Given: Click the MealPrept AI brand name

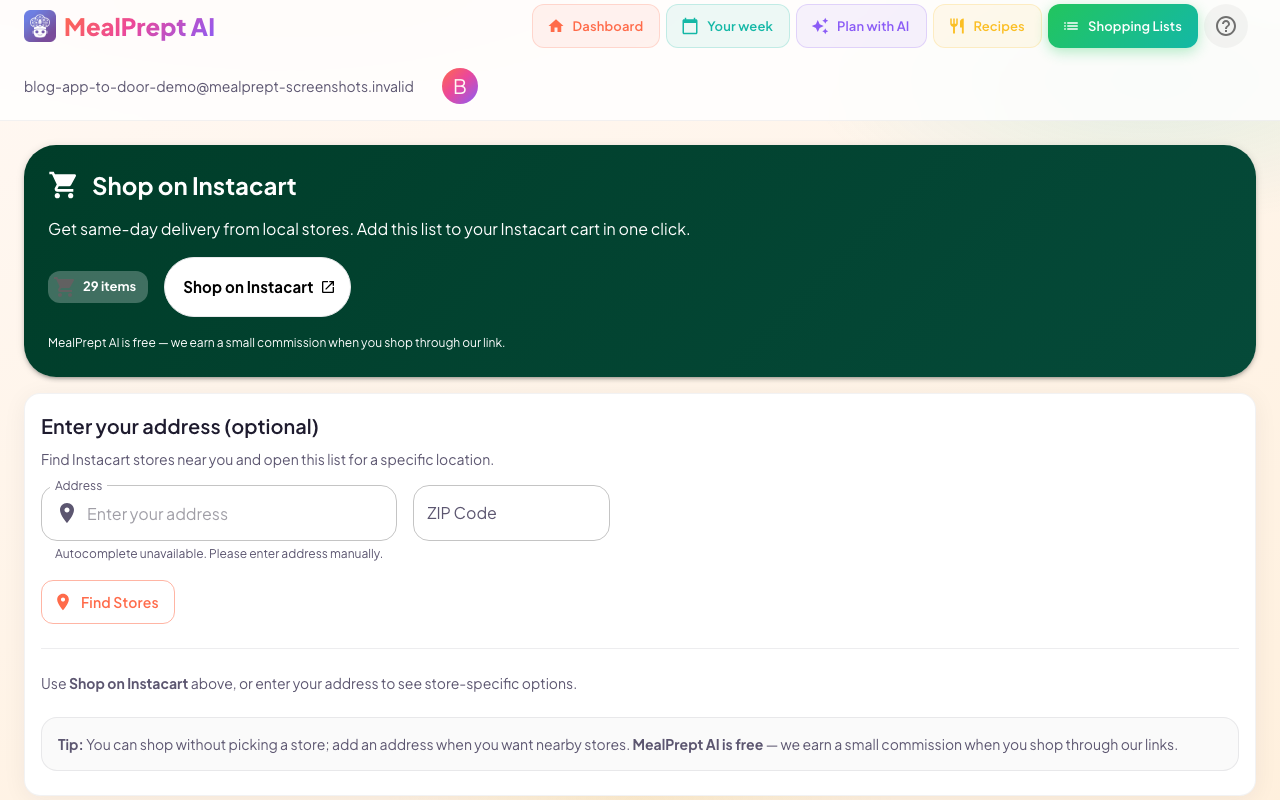Looking at the screenshot, I should (x=139, y=27).
